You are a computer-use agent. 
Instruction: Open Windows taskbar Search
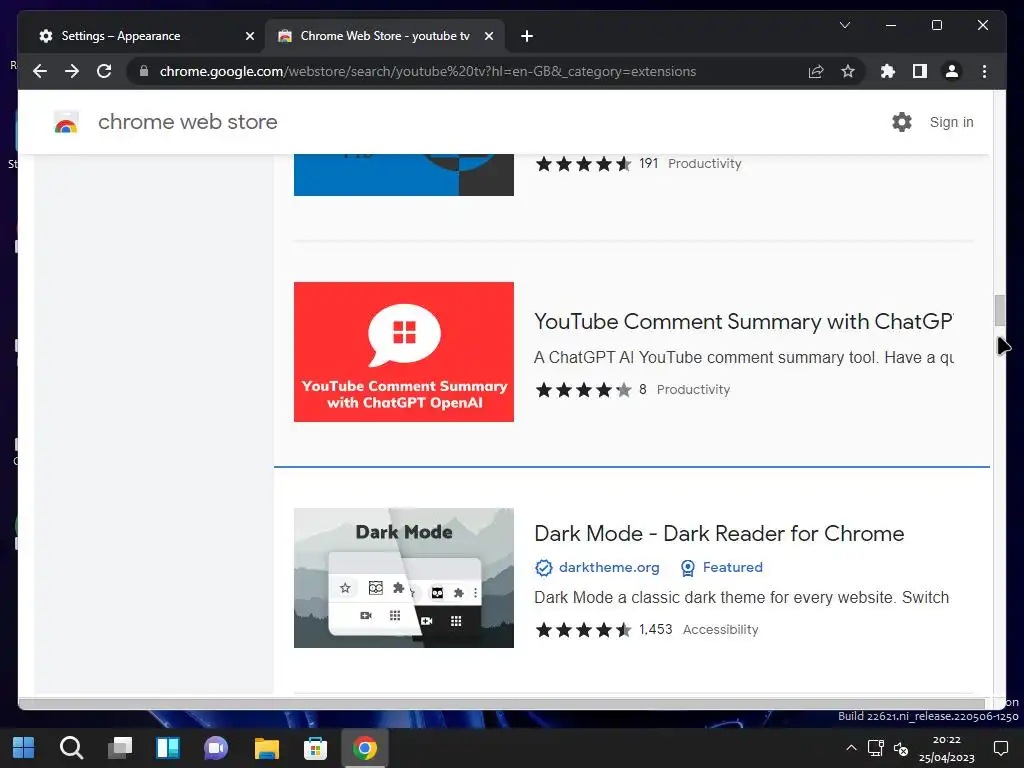tap(71, 748)
